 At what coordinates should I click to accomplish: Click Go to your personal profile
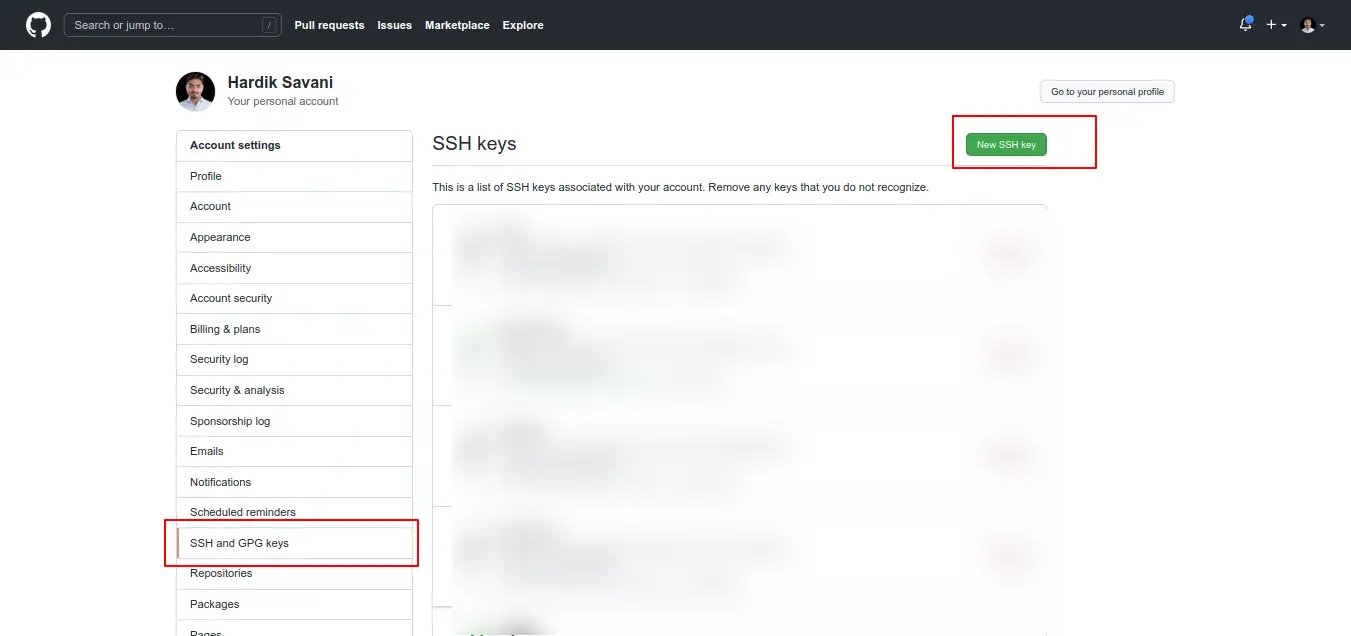coord(1107,92)
